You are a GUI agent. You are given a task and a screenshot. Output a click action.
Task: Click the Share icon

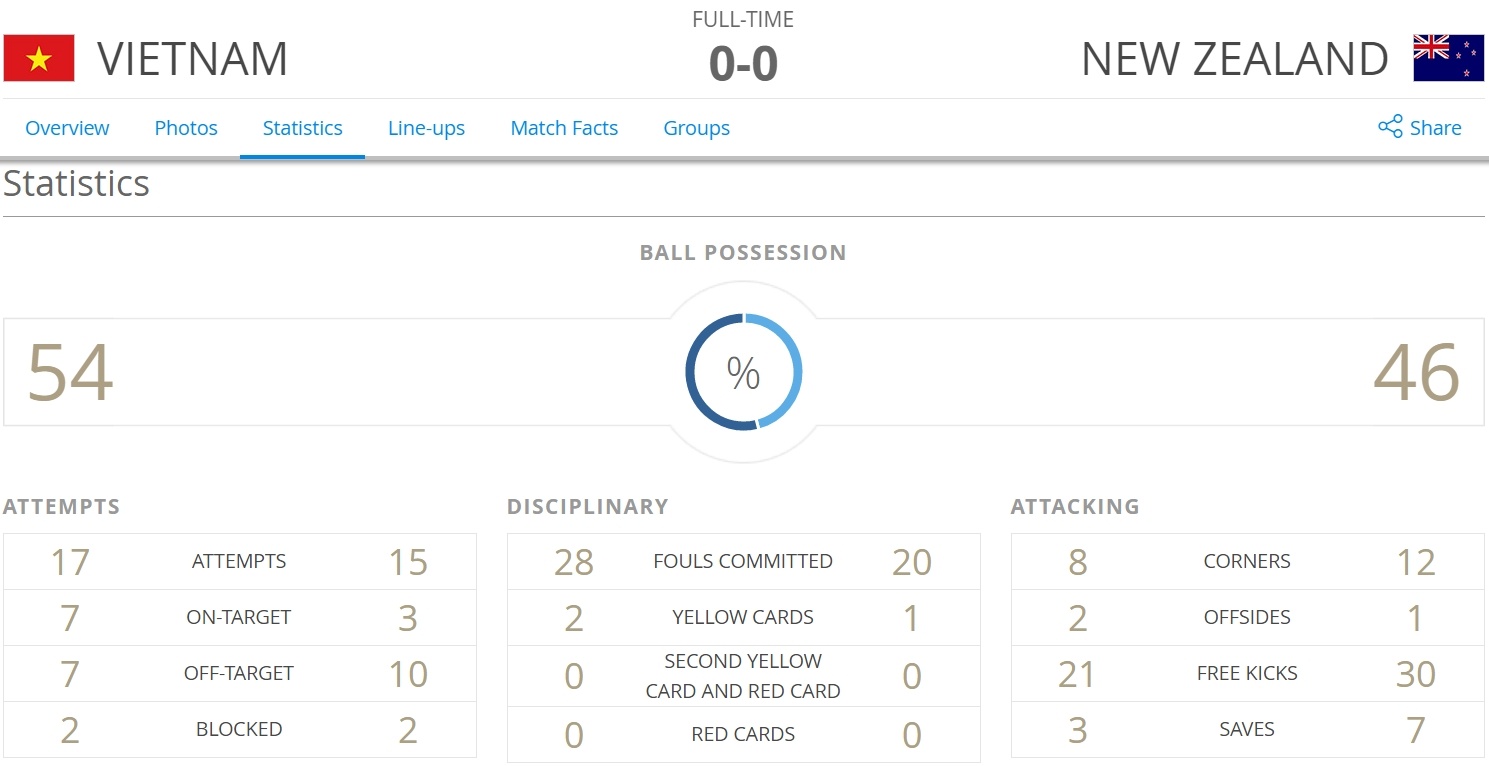1390,127
